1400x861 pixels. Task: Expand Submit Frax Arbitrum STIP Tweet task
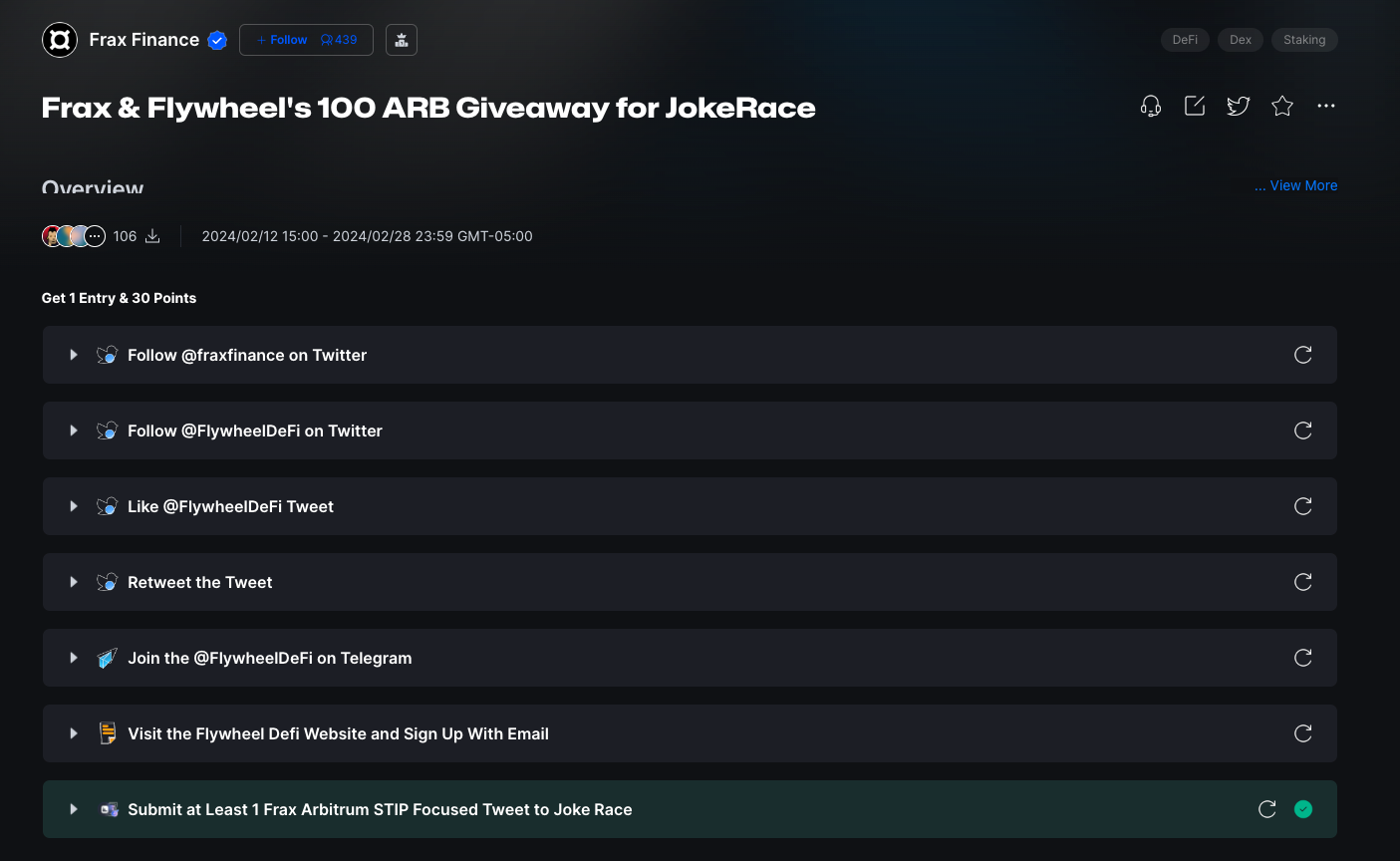(74, 809)
